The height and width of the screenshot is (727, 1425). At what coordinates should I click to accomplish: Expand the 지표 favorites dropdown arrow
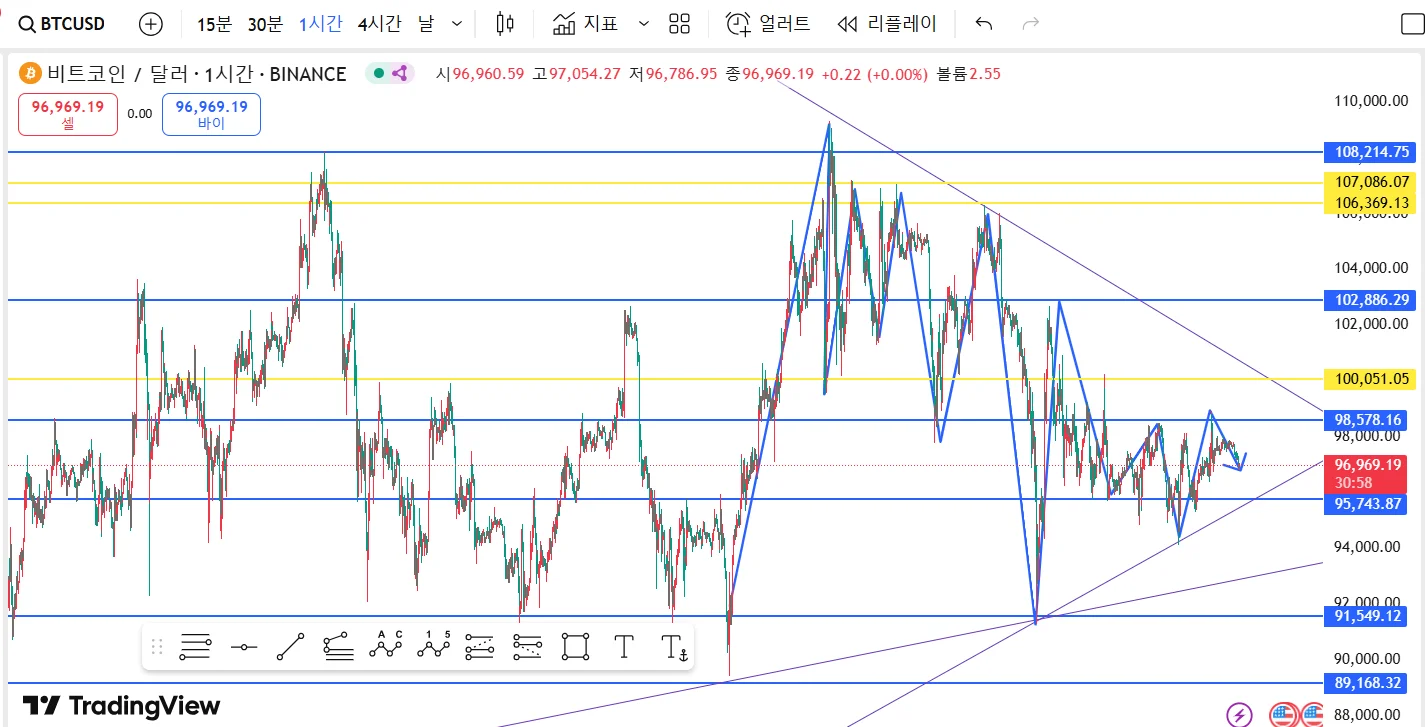pos(643,24)
